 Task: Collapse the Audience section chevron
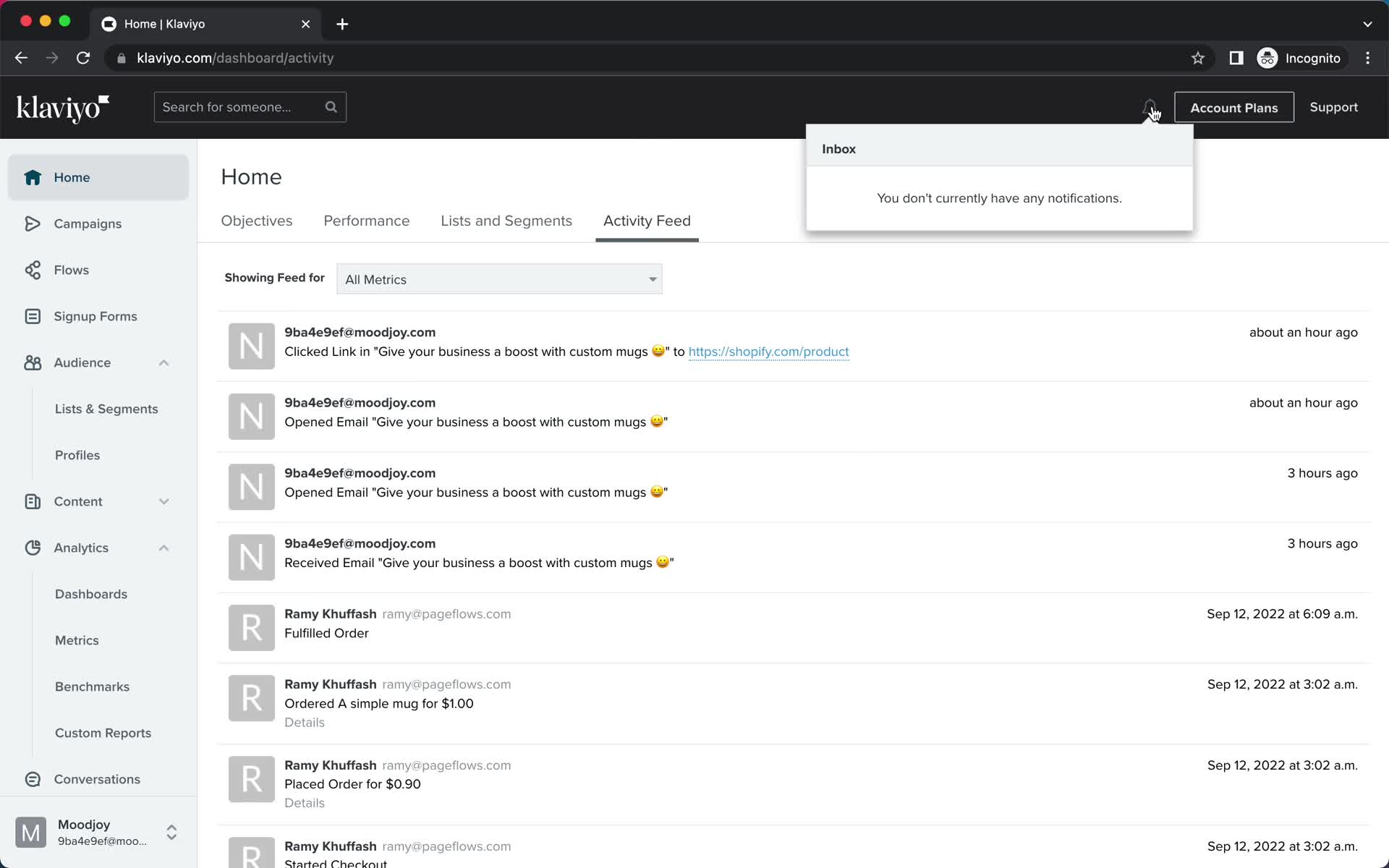coord(163,362)
